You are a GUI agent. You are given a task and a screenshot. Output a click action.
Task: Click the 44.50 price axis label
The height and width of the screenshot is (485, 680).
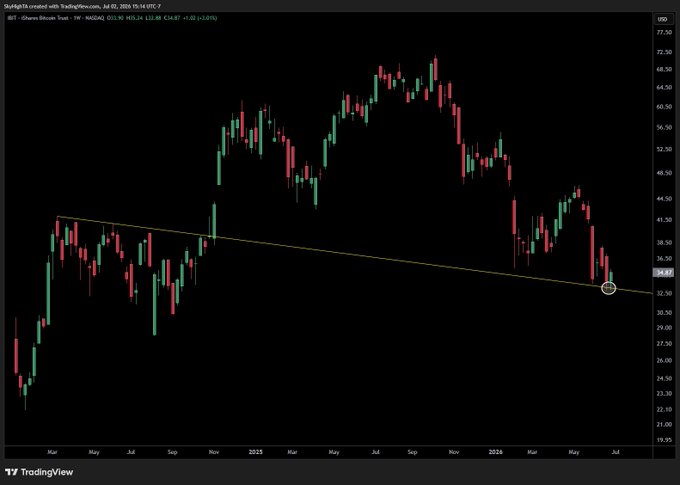664,199
